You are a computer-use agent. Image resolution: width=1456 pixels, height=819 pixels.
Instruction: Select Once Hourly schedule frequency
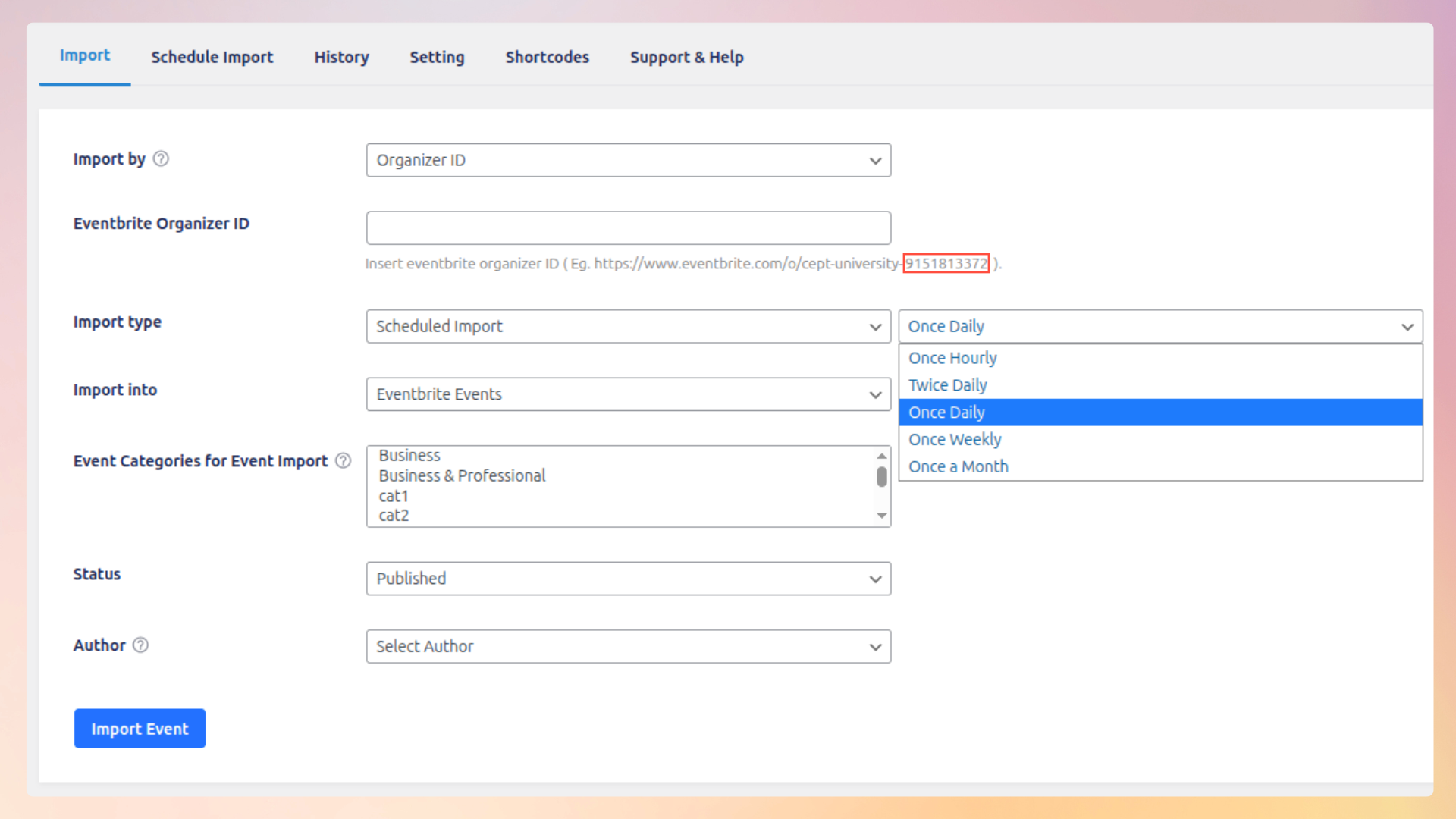pos(952,357)
